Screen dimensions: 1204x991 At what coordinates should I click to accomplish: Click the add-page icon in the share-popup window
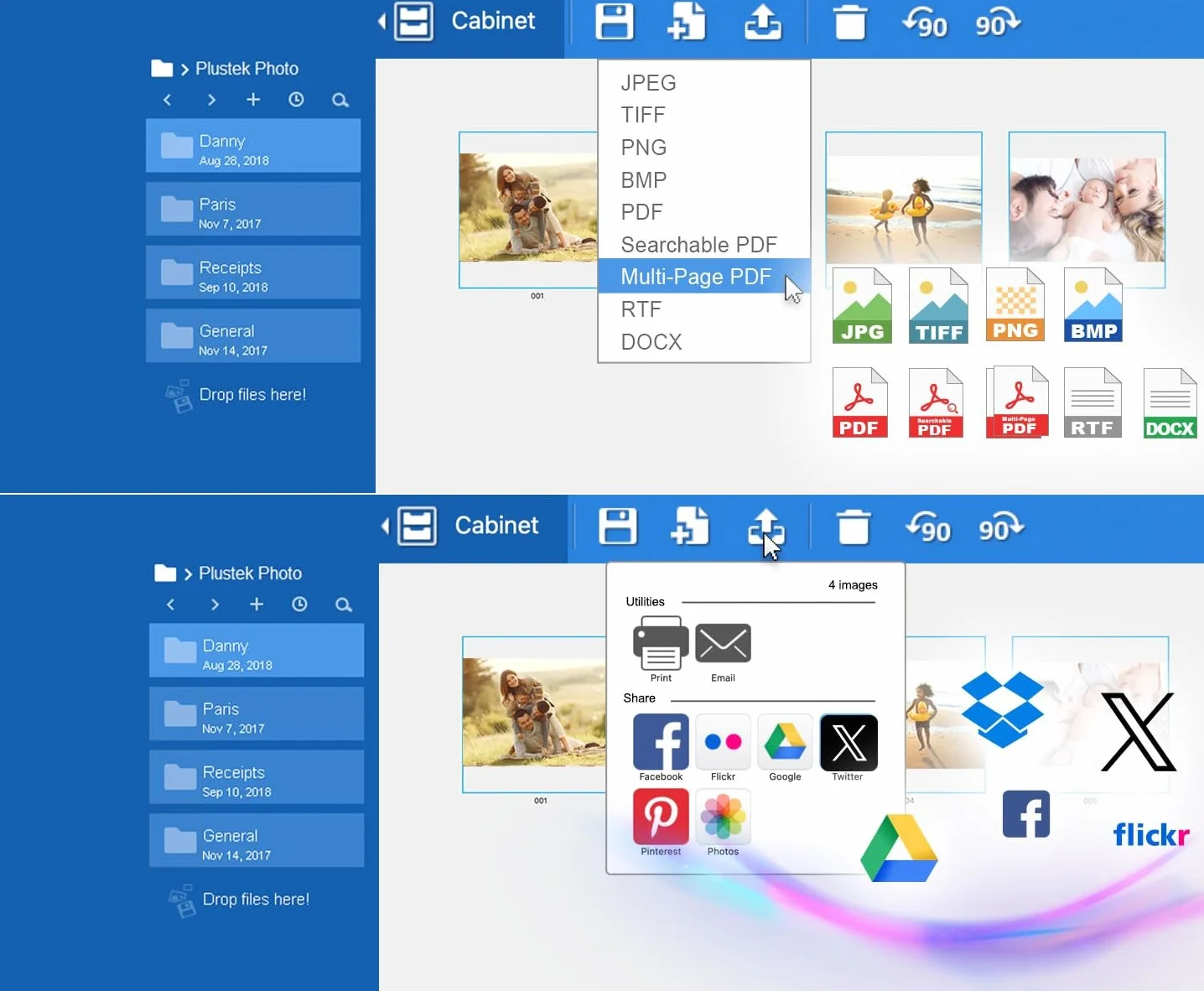pyautogui.click(x=690, y=527)
